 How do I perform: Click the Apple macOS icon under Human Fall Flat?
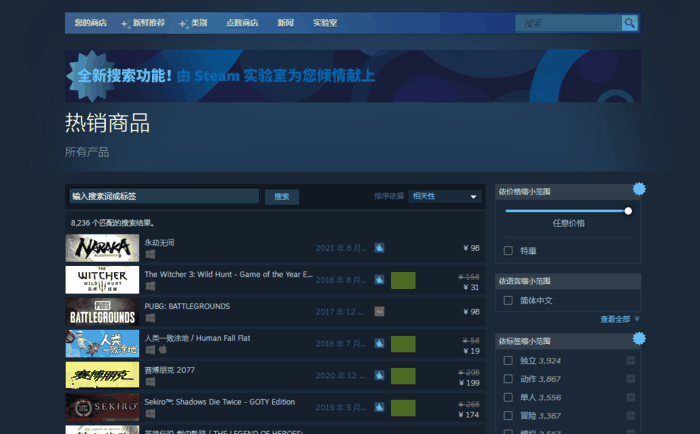pyautogui.click(x=162, y=349)
